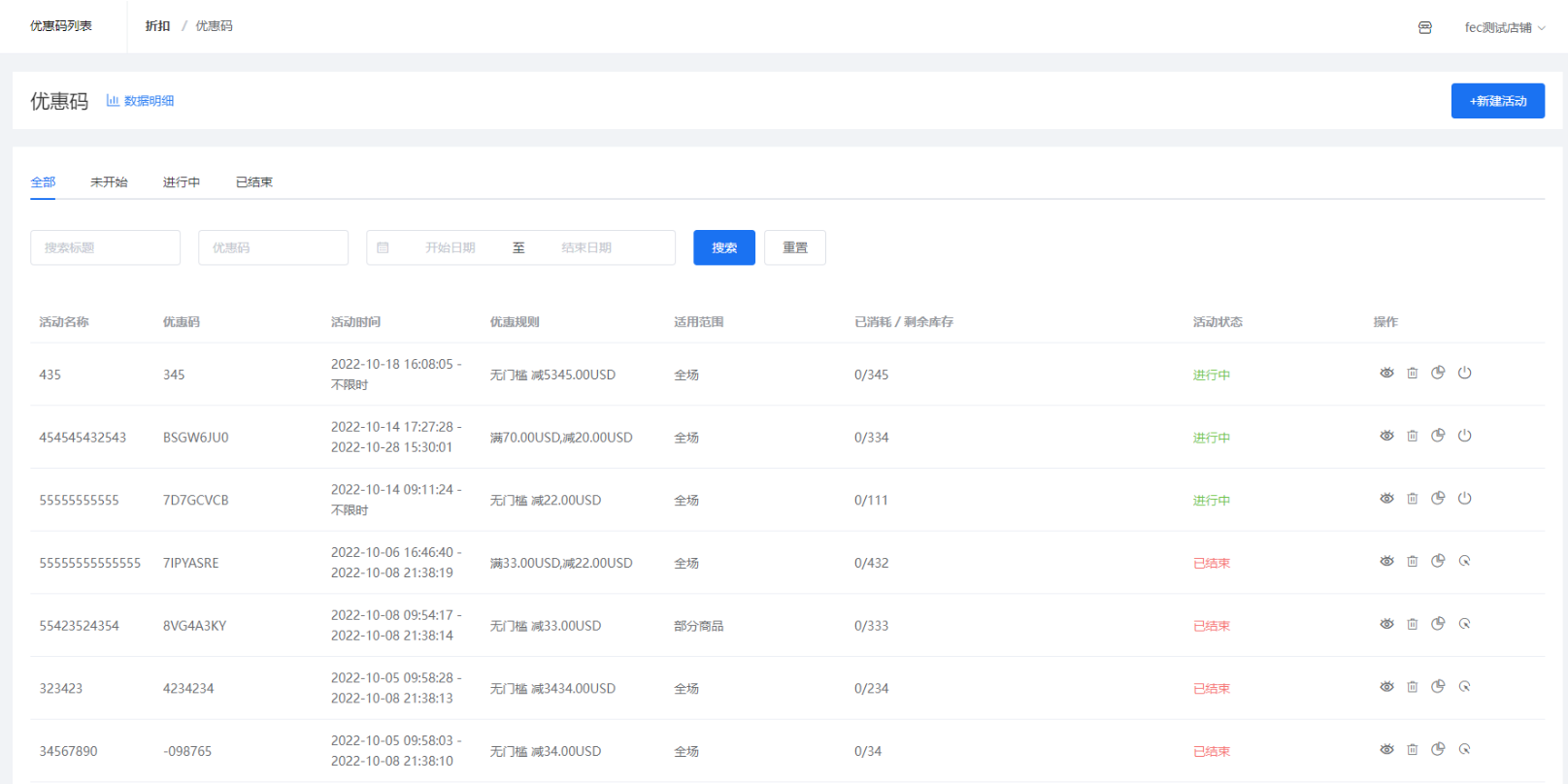Delete activity 435 with trash icon

coord(1413,374)
